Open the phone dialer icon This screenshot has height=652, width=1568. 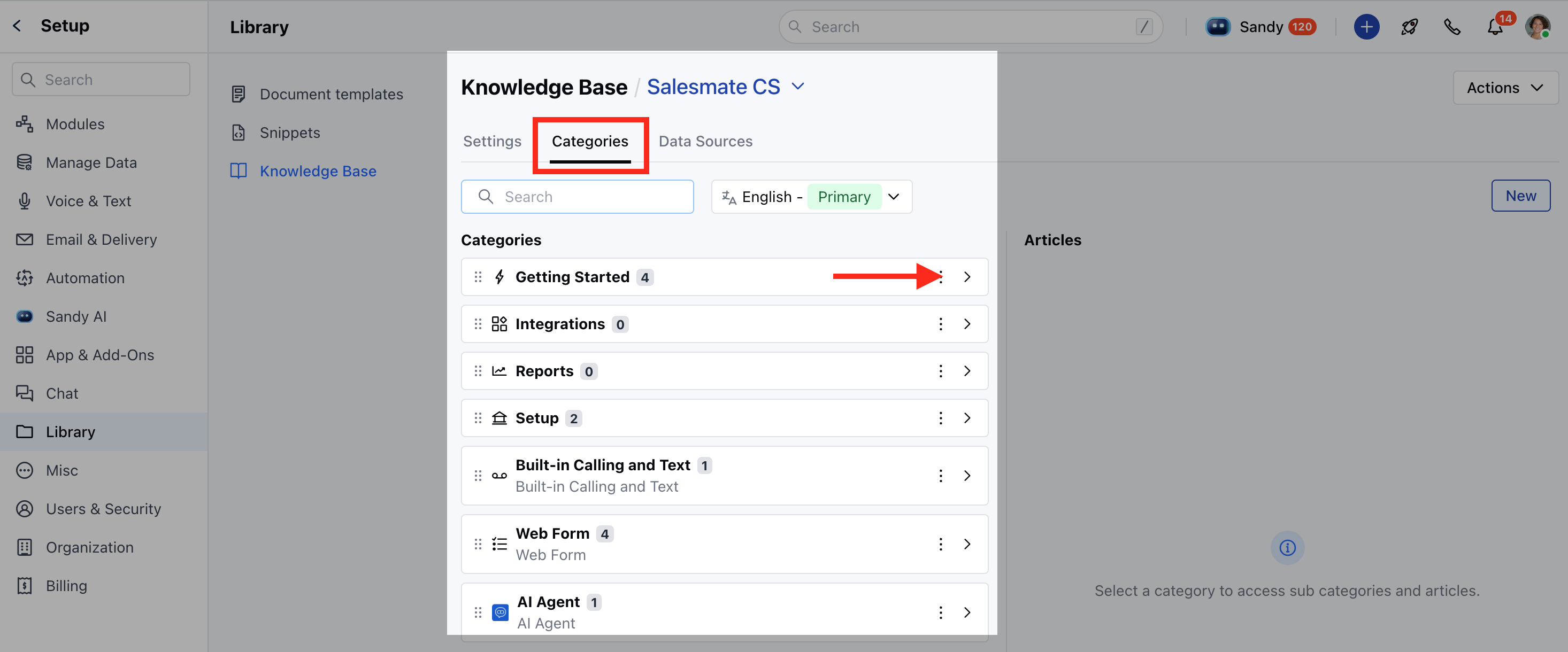(x=1452, y=27)
